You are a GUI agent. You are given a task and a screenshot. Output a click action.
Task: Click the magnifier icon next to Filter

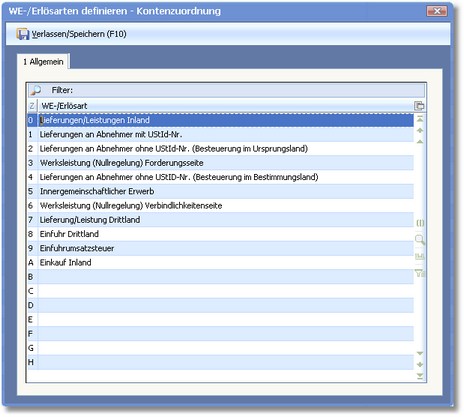pyautogui.click(x=35, y=90)
